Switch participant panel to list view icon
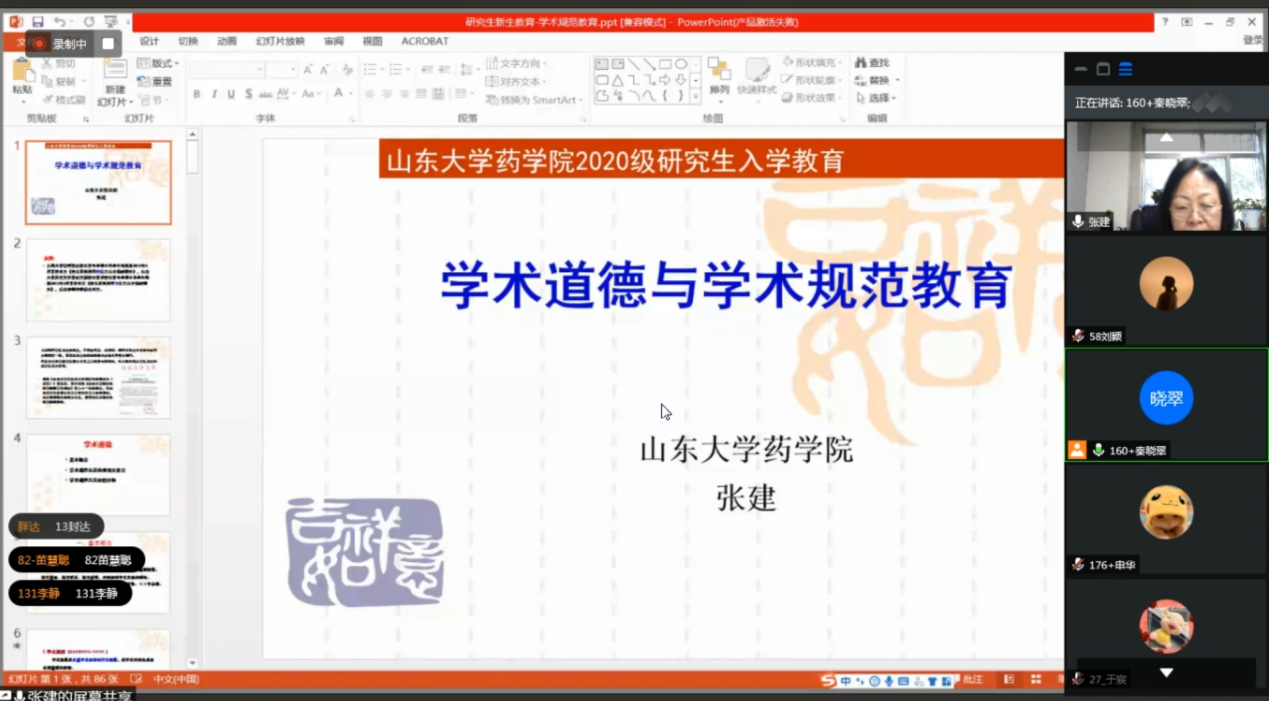Image resolution: width=1269 pixels, height=701 pixels. pos(1126,69)
